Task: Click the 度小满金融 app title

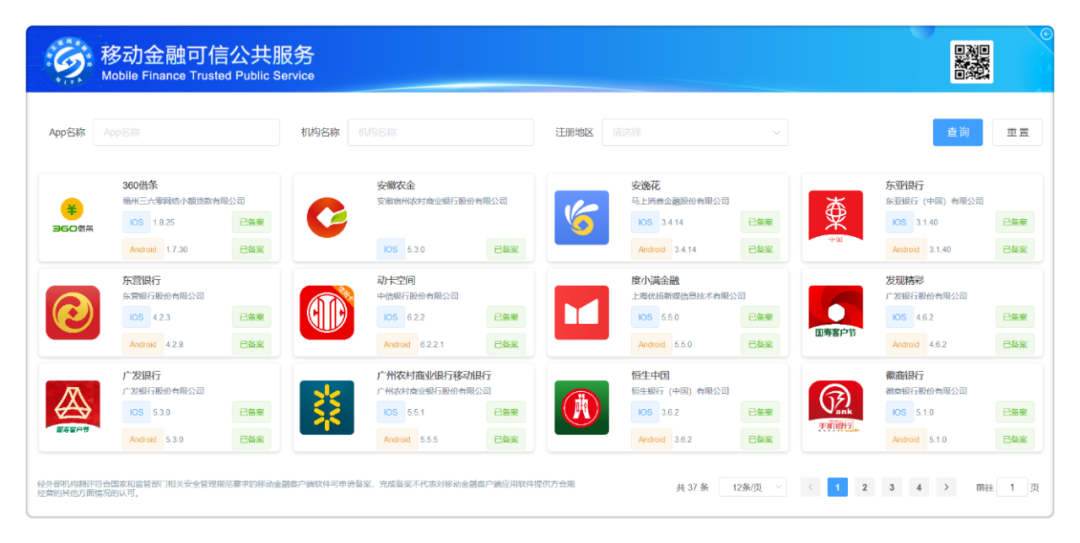Action: [655, 280]
